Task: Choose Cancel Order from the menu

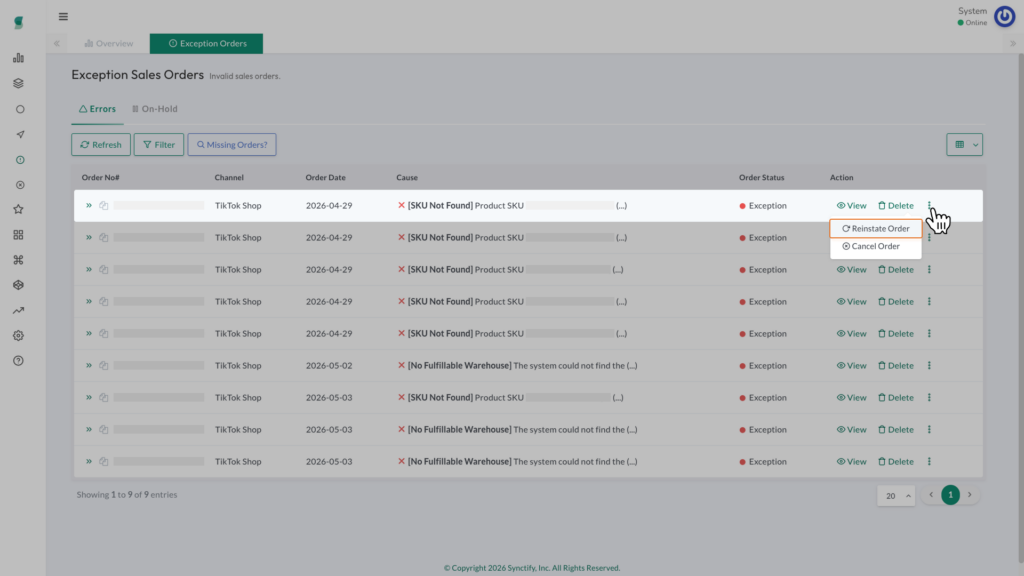Action: [876, 246]
